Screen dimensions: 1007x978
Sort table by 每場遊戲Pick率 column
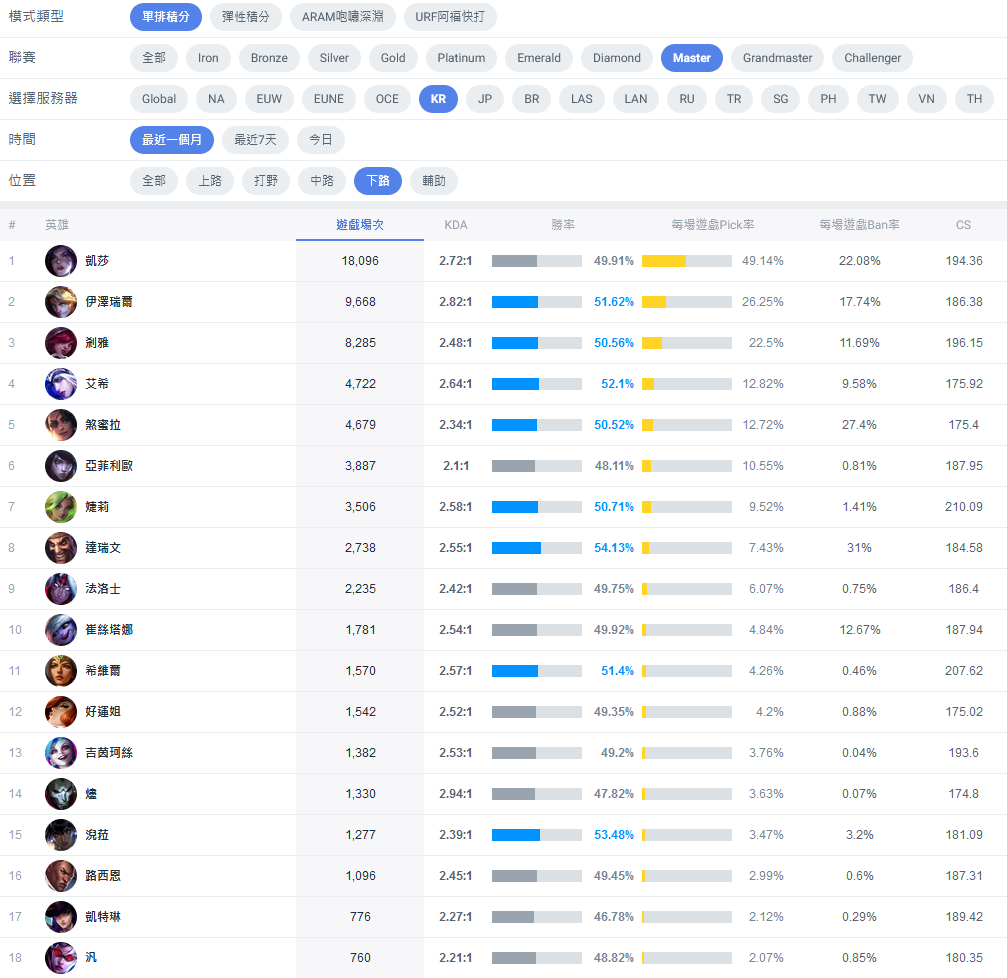tap(713, 225)
